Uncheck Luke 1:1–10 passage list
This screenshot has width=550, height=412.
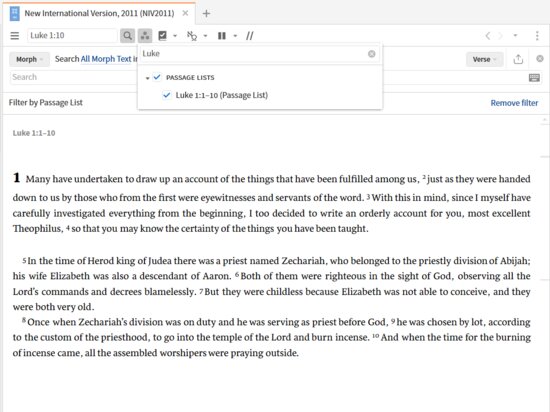(167, 95)
